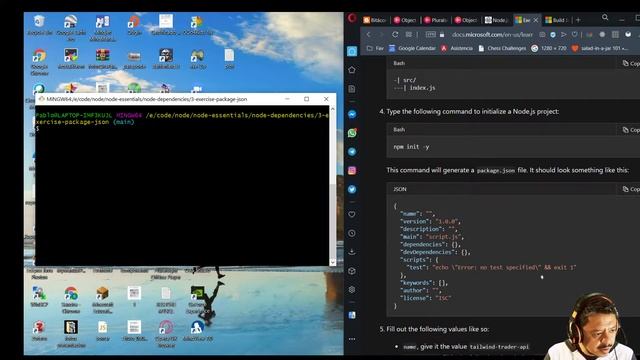Open browsing history clock icon in the sidebar
Viewport: 640px width, 360px height.
pos(352,233)
